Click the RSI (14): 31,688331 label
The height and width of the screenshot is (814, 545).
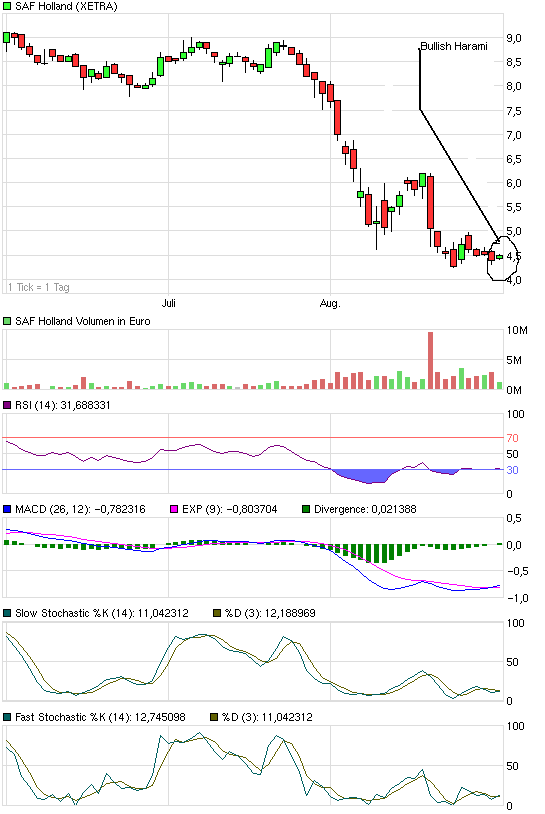click(63, 405)
